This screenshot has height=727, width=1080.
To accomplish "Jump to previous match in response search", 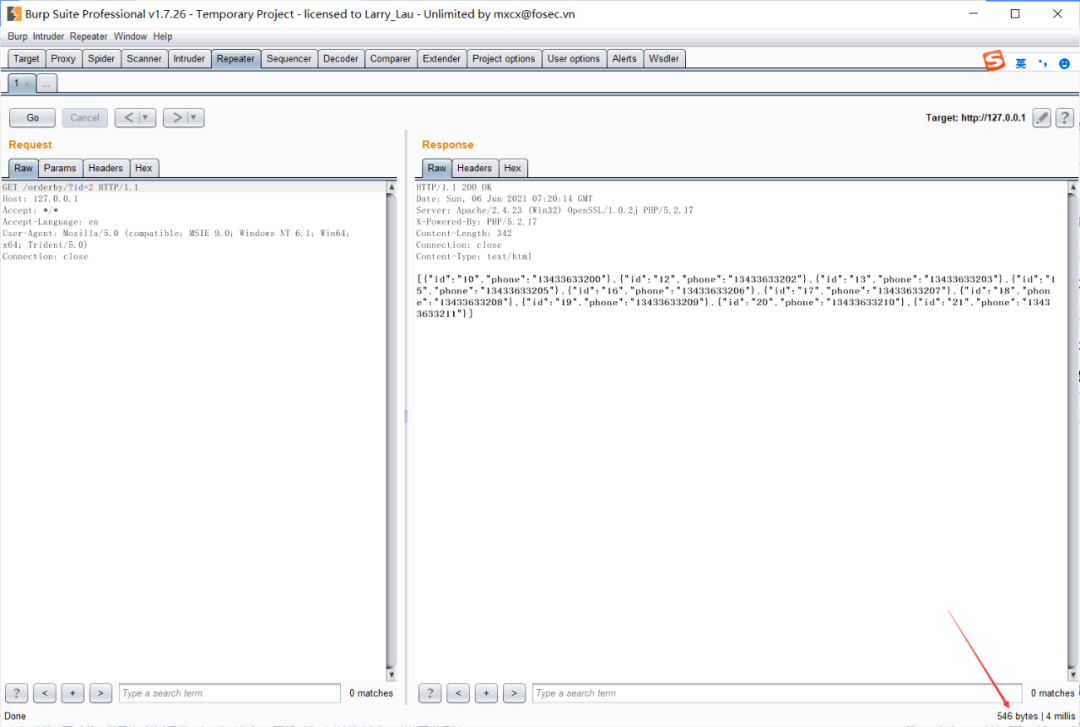I will 458,693.
